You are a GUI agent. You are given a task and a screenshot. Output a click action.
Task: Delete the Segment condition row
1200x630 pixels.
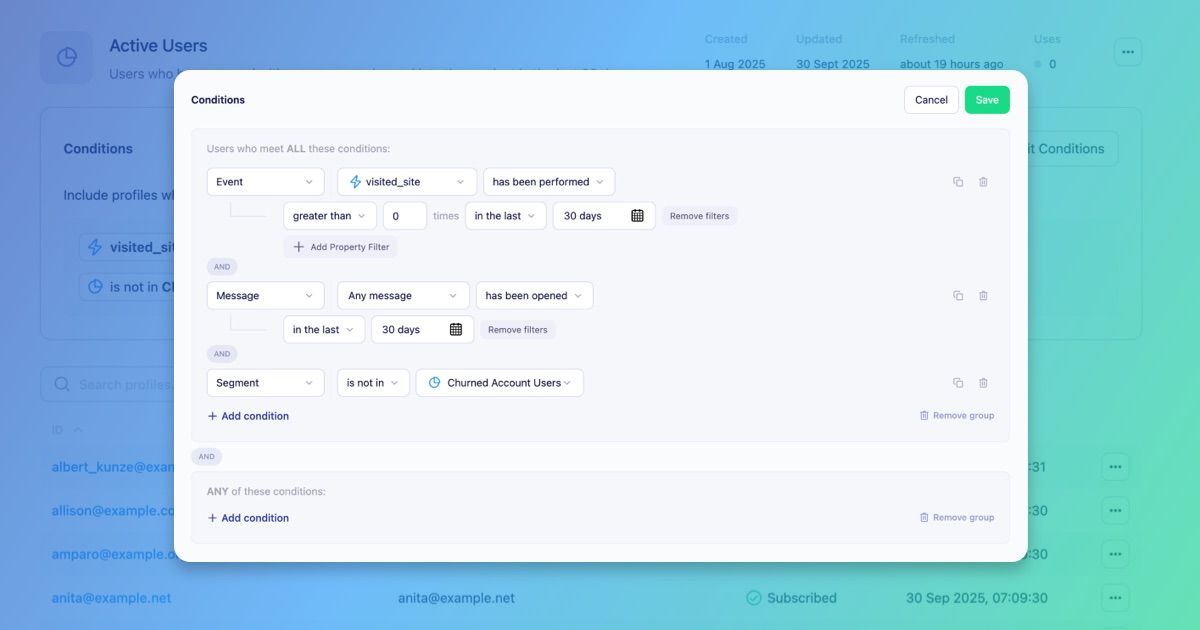983,383
